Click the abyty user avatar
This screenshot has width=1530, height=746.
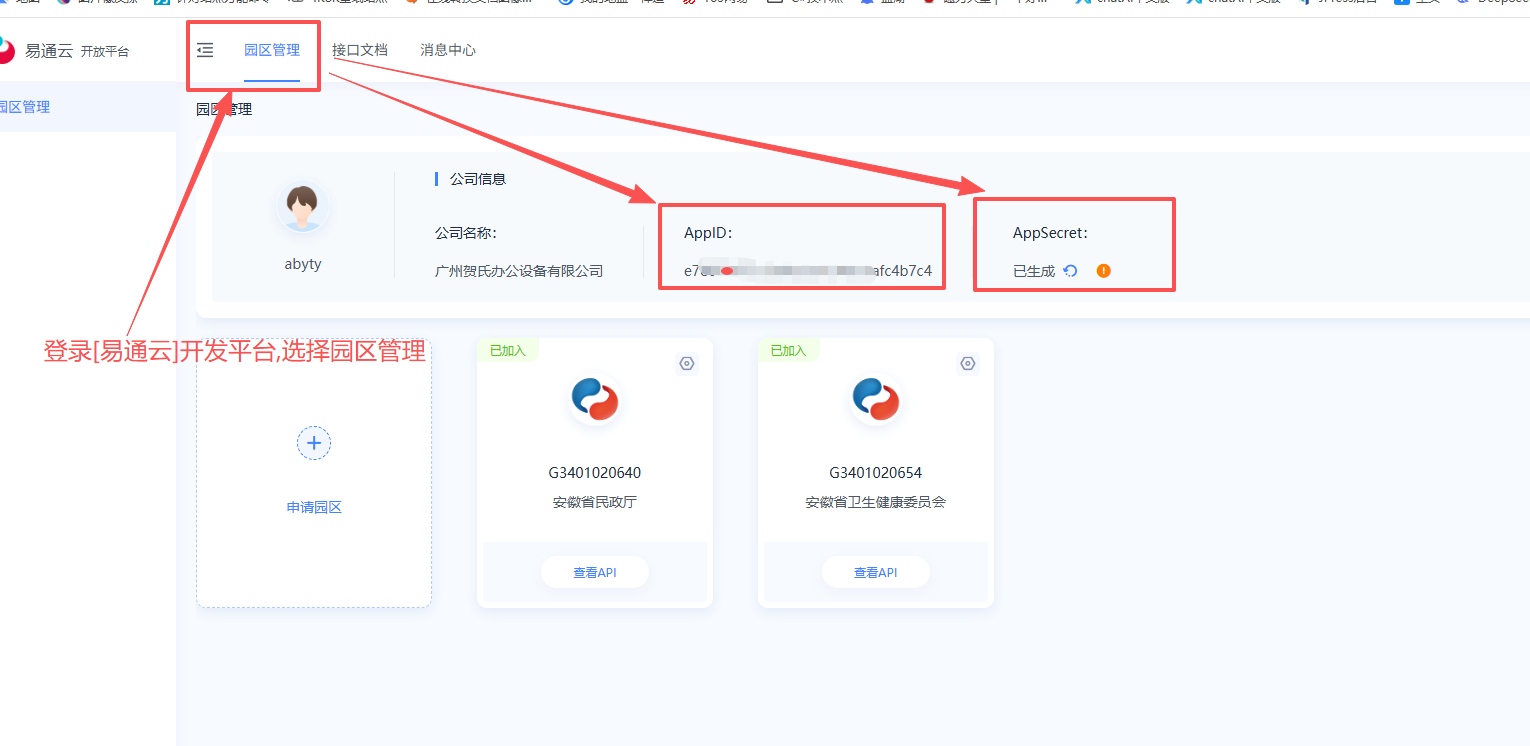click(x=302, y=208)
